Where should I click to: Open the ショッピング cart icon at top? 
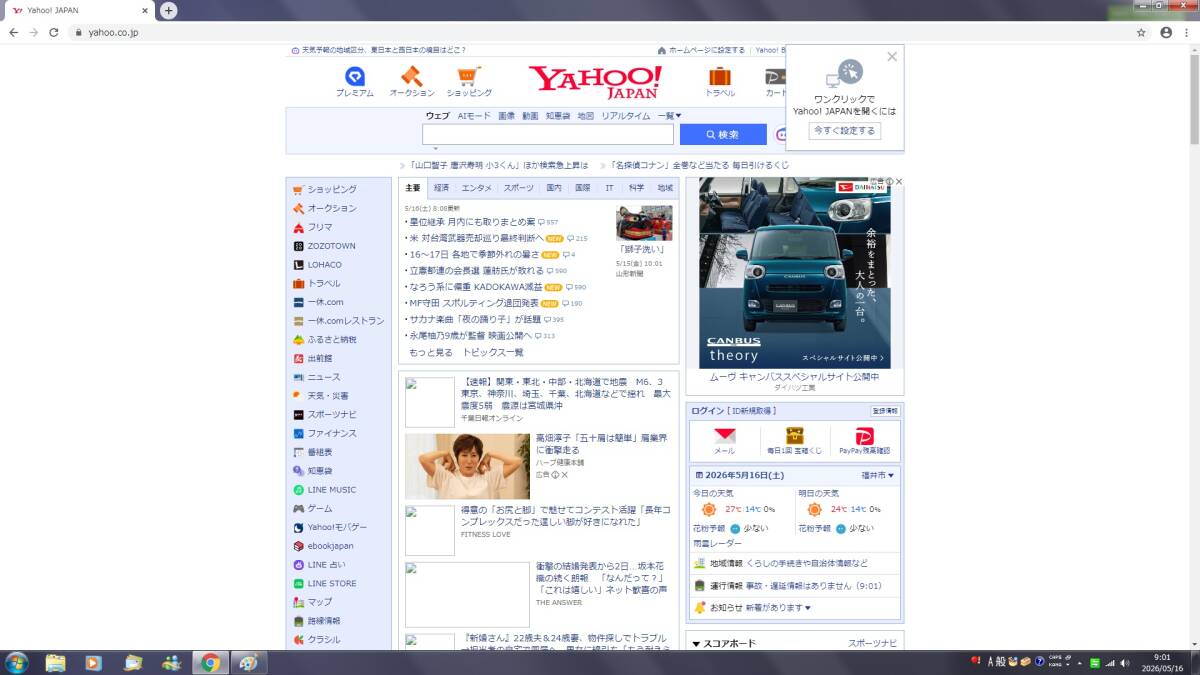pyautogui.click(x=469, y=77)
